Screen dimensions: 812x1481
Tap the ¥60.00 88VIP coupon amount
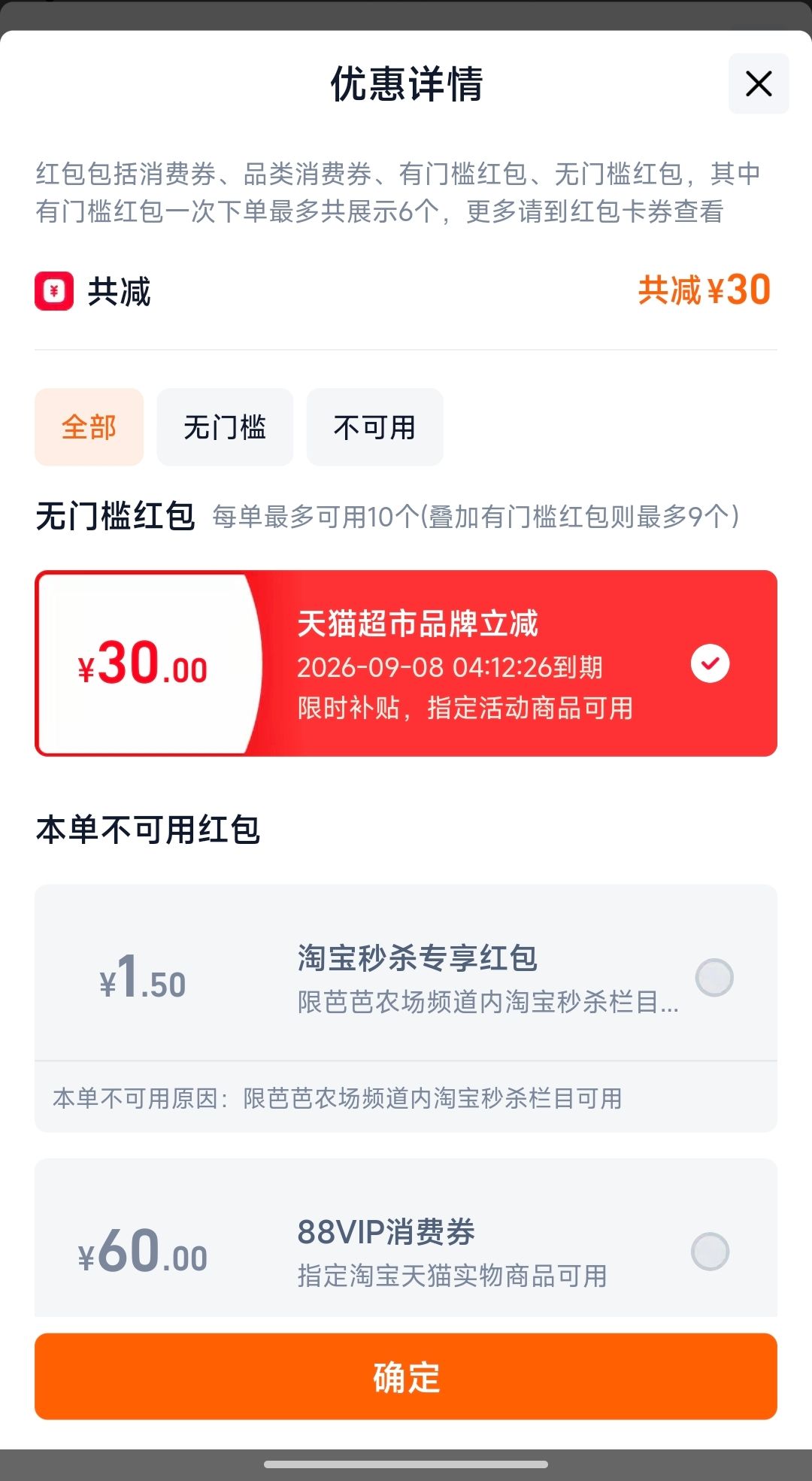point(142,1252)
